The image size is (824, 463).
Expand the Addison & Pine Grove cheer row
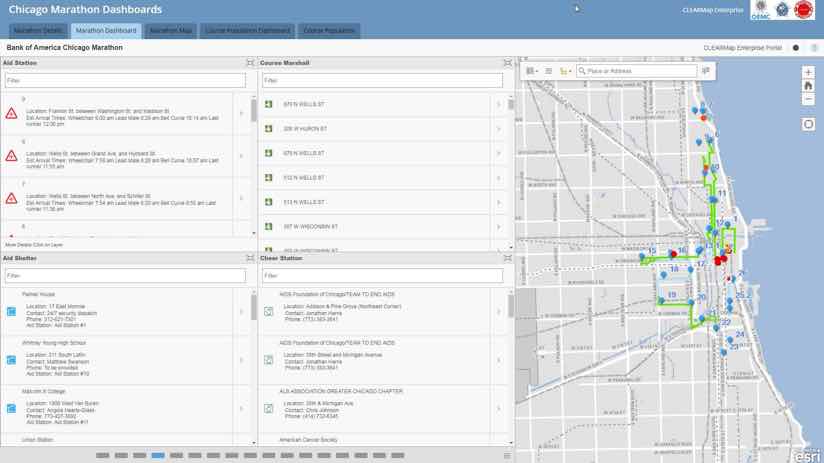499,312
